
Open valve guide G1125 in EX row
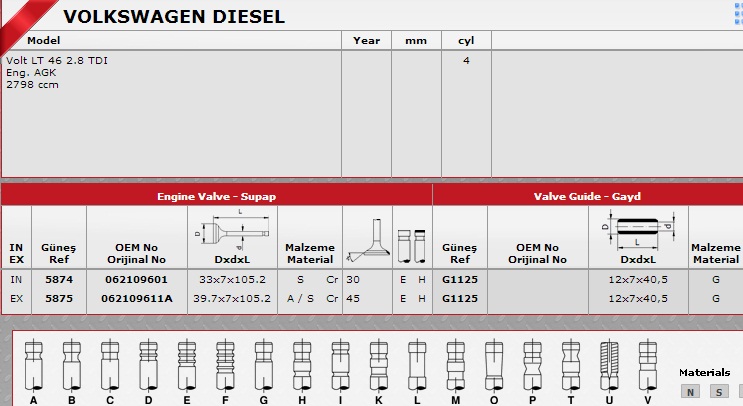coord(460,298)
